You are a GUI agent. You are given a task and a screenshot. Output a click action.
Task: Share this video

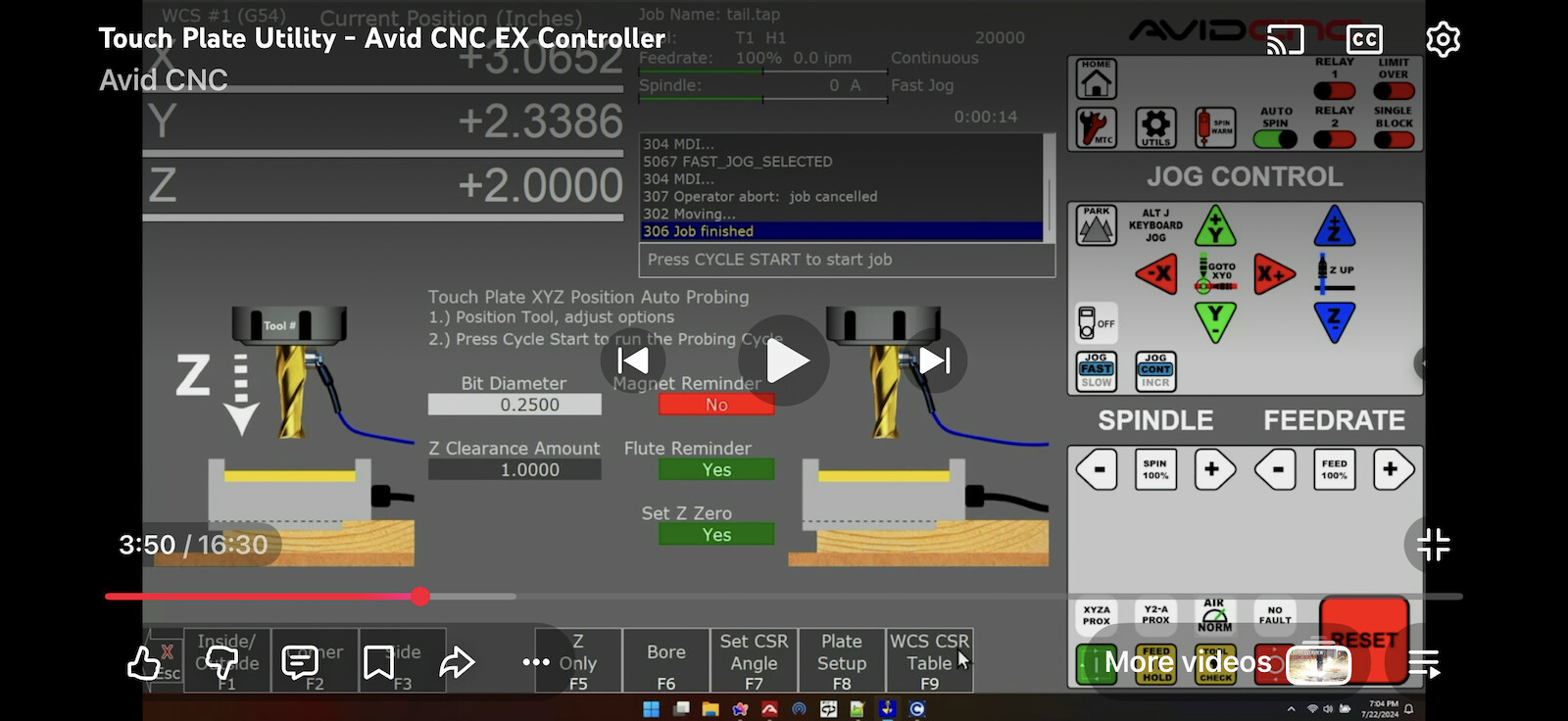point(457,662)
